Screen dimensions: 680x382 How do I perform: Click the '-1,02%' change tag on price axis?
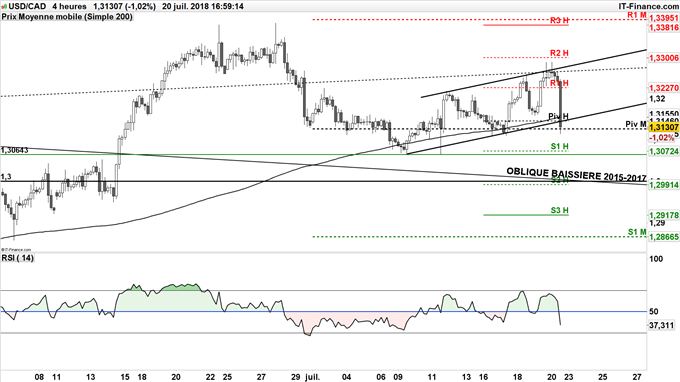click(662, 137)
